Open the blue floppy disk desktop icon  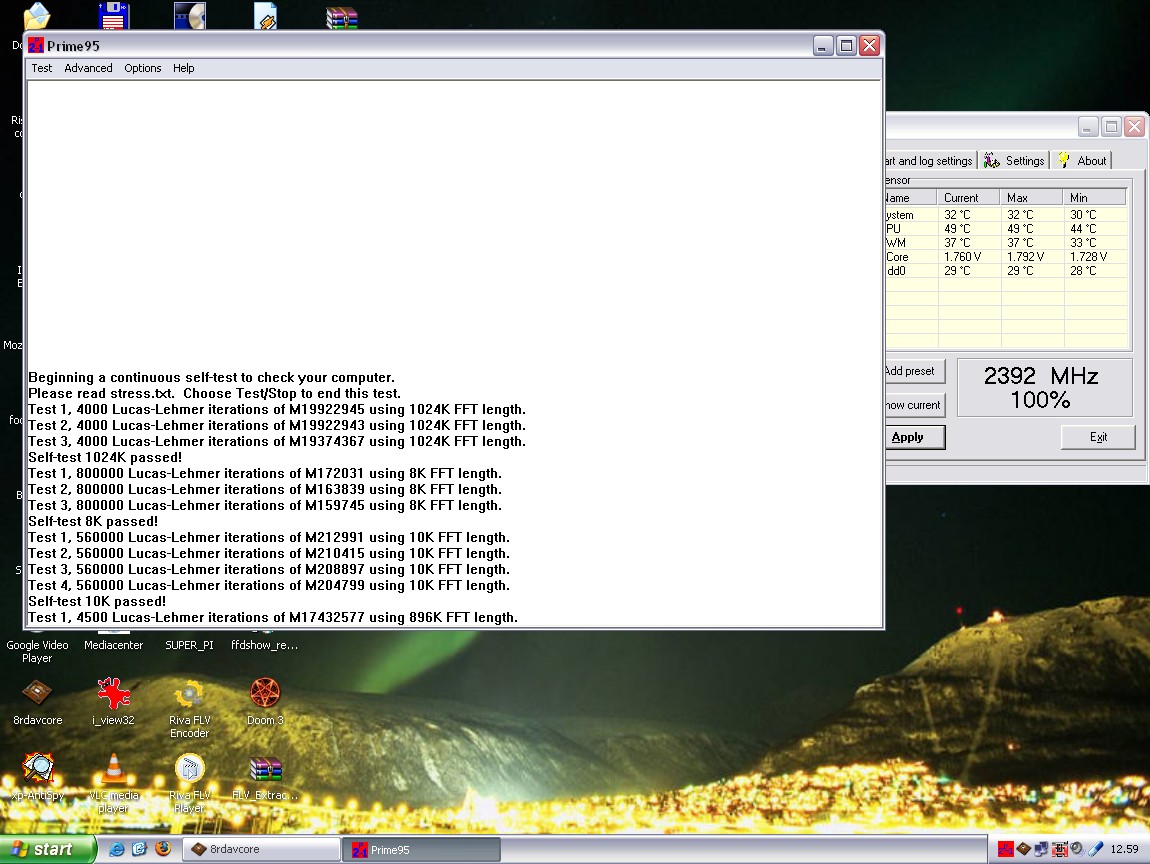tap(113, 16)
